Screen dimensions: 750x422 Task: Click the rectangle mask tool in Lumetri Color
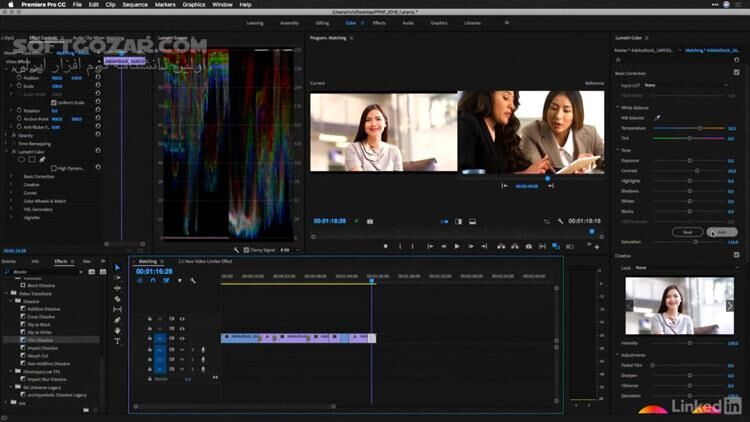[x=32, y=159]
